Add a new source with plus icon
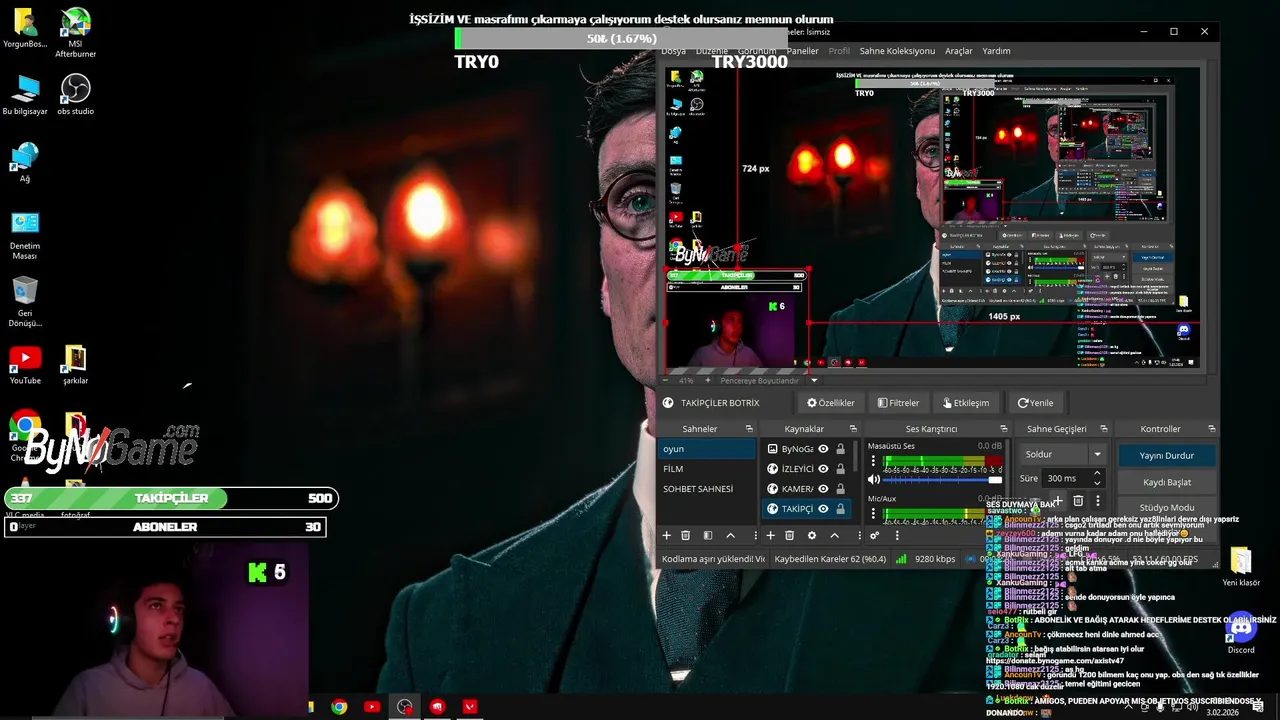Screen dimensions: 1280x720 coord(770,536)
